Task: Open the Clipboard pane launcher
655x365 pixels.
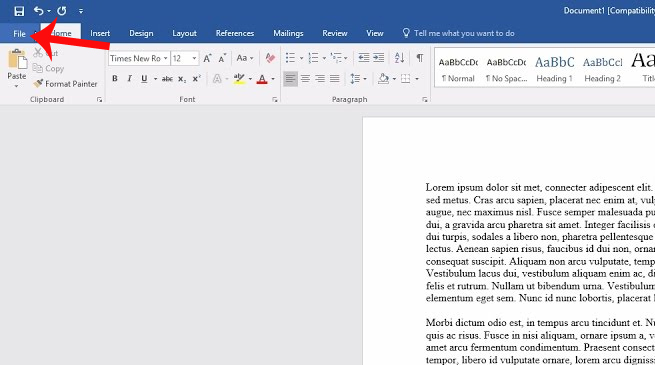Action: [x=99, y=99]
